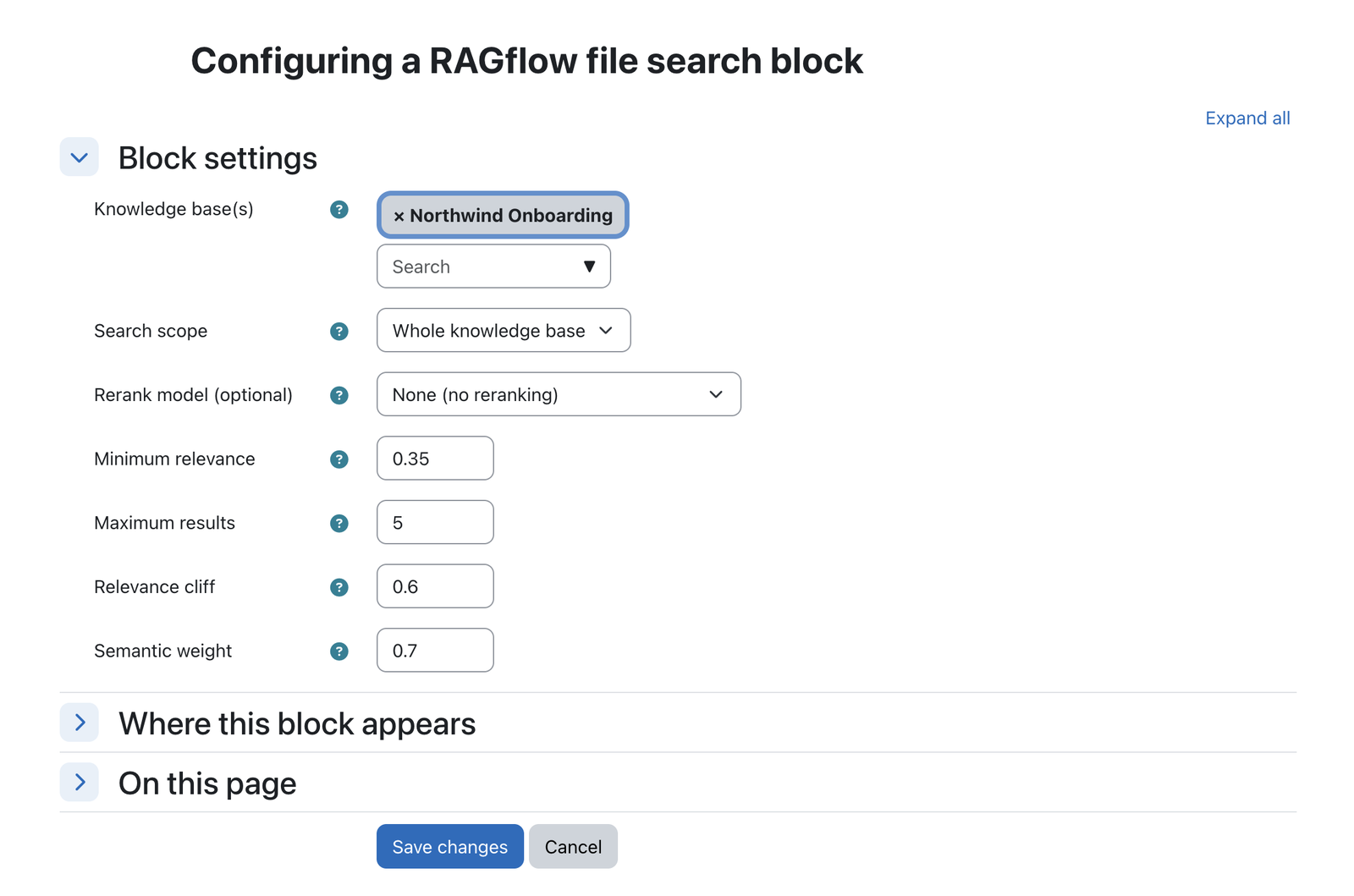1354x896 pixels.
Task: Open help for Semantic weight
Action: 339,651
